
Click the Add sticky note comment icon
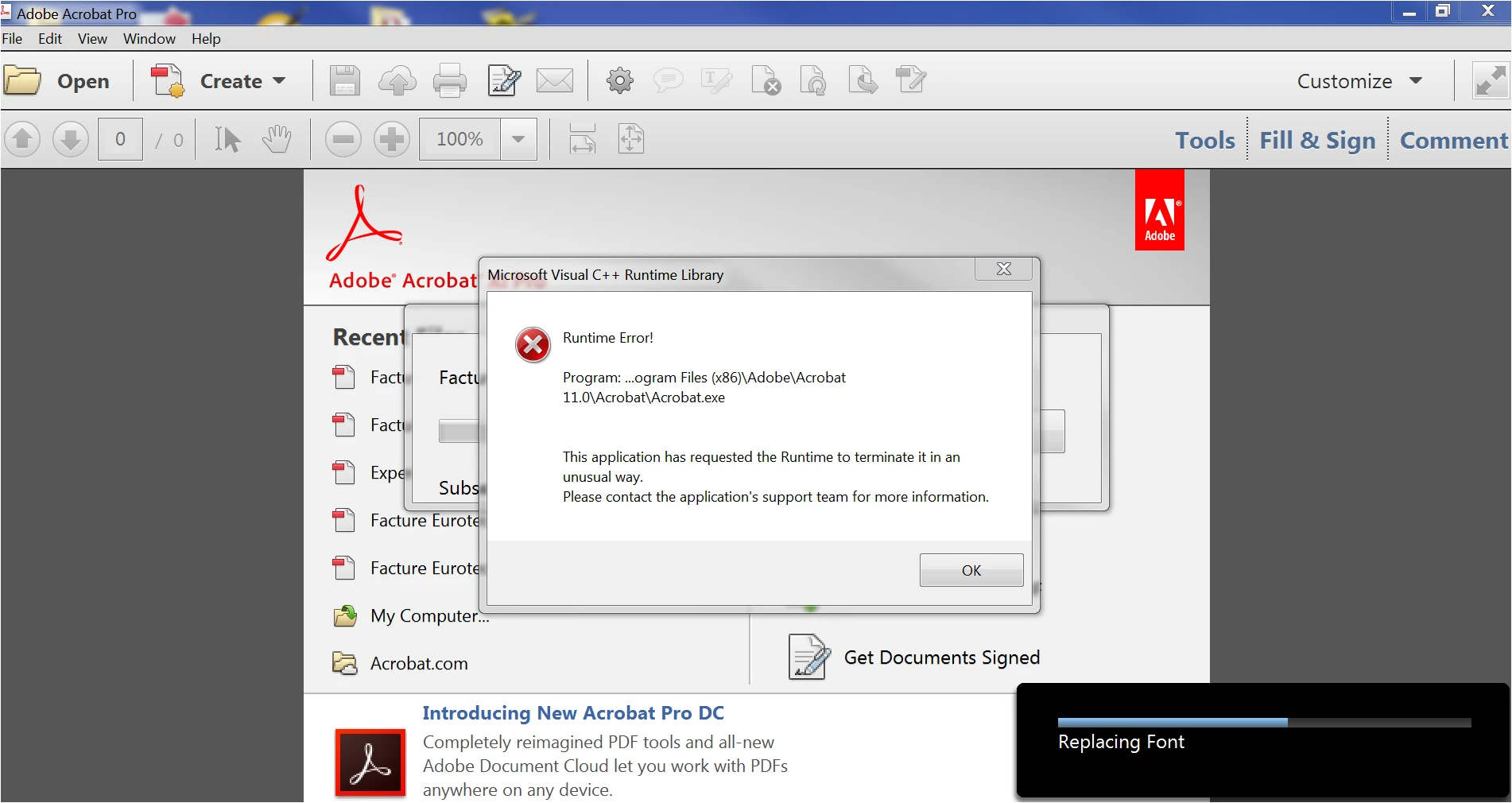668,80
